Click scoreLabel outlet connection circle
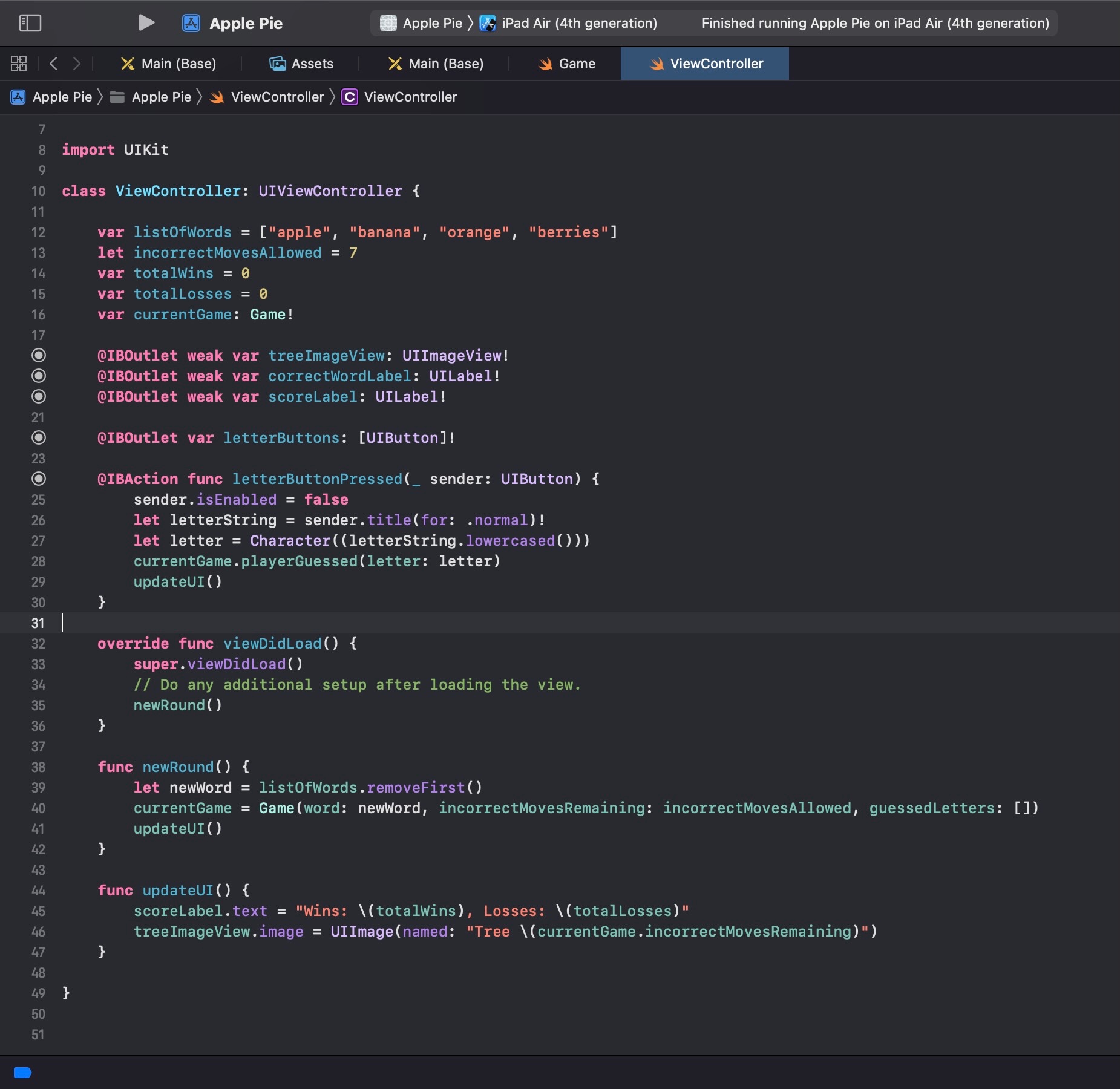 click(39, 396)
